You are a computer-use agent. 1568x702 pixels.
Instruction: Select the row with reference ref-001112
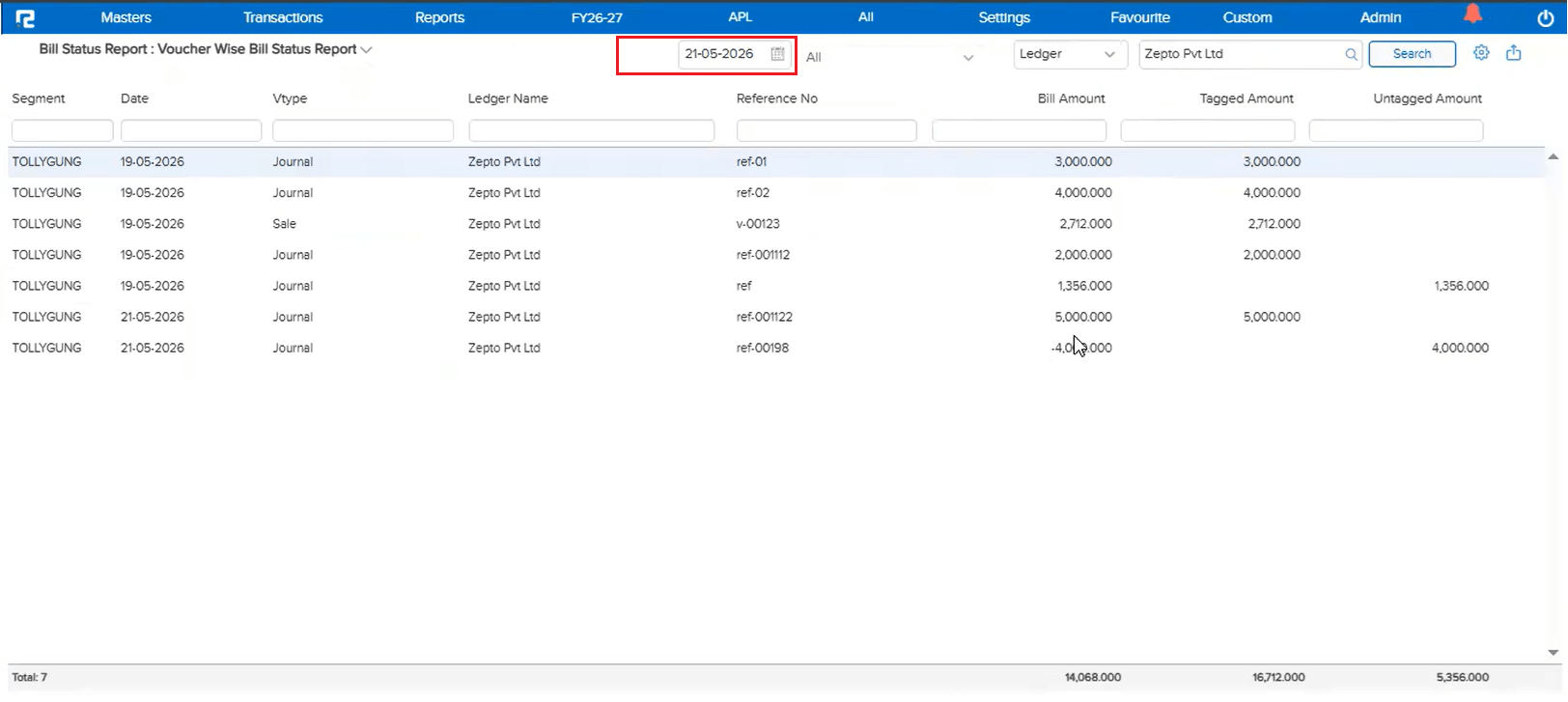[x=777, y=255]
